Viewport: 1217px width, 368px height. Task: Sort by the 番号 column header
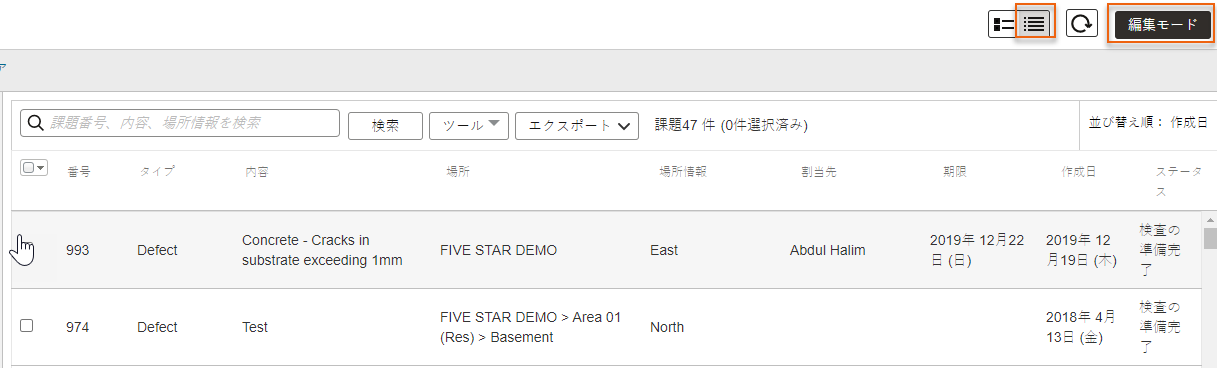tap(79, 172)
